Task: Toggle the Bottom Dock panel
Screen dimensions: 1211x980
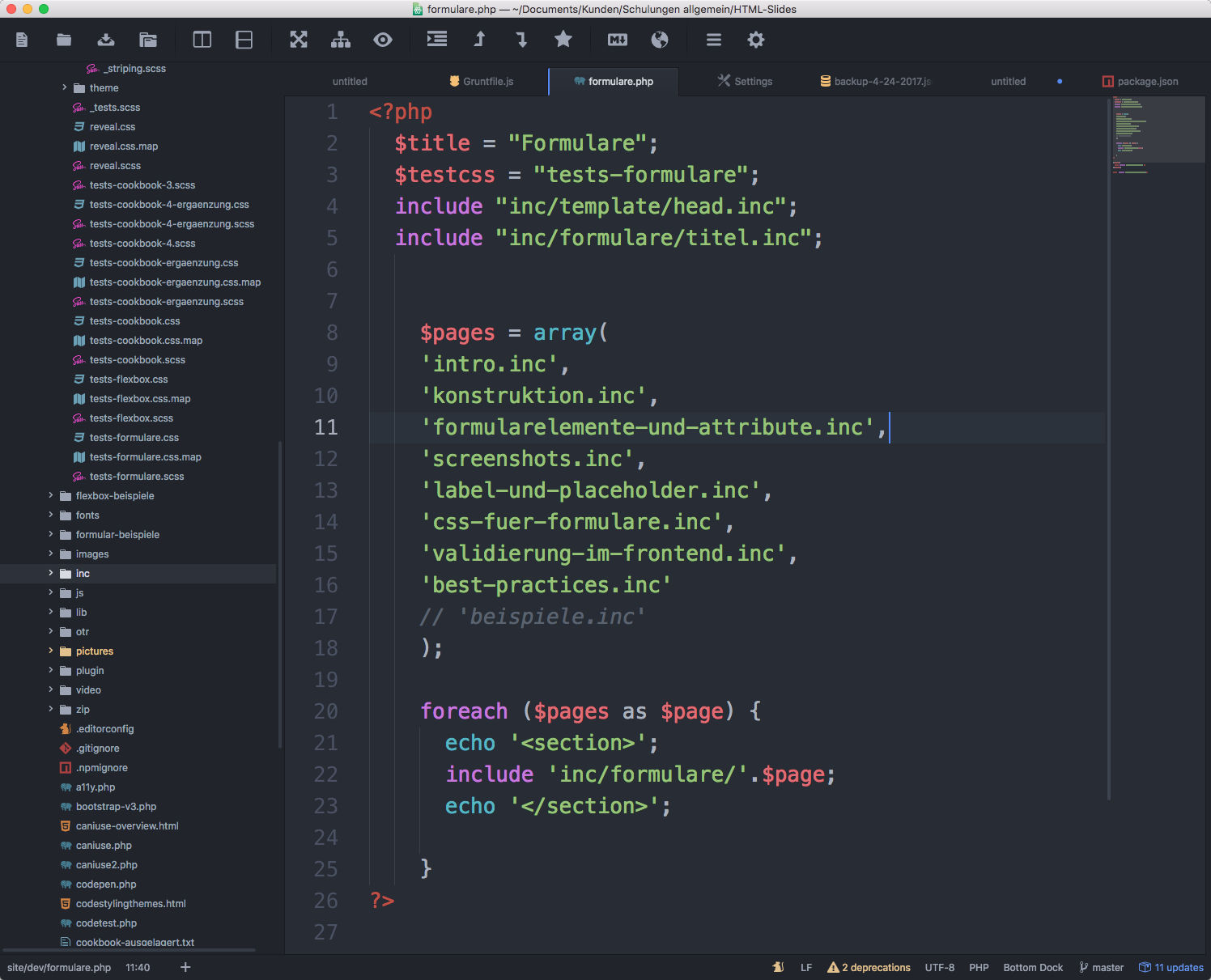Action: tap(1033, 967)
